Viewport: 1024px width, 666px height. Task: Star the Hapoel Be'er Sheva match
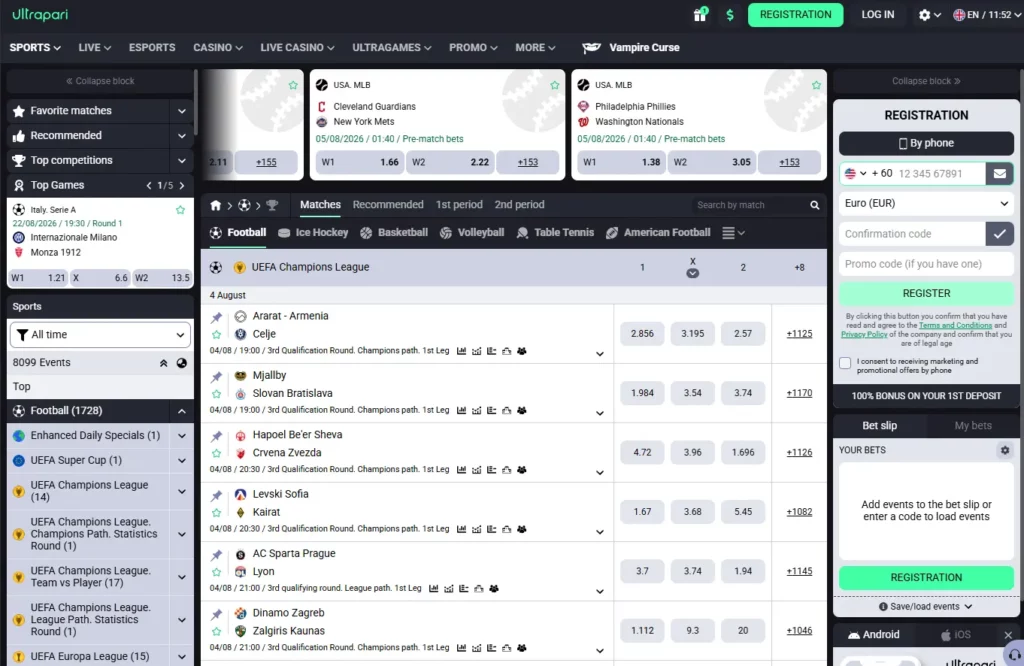(216, 453)
